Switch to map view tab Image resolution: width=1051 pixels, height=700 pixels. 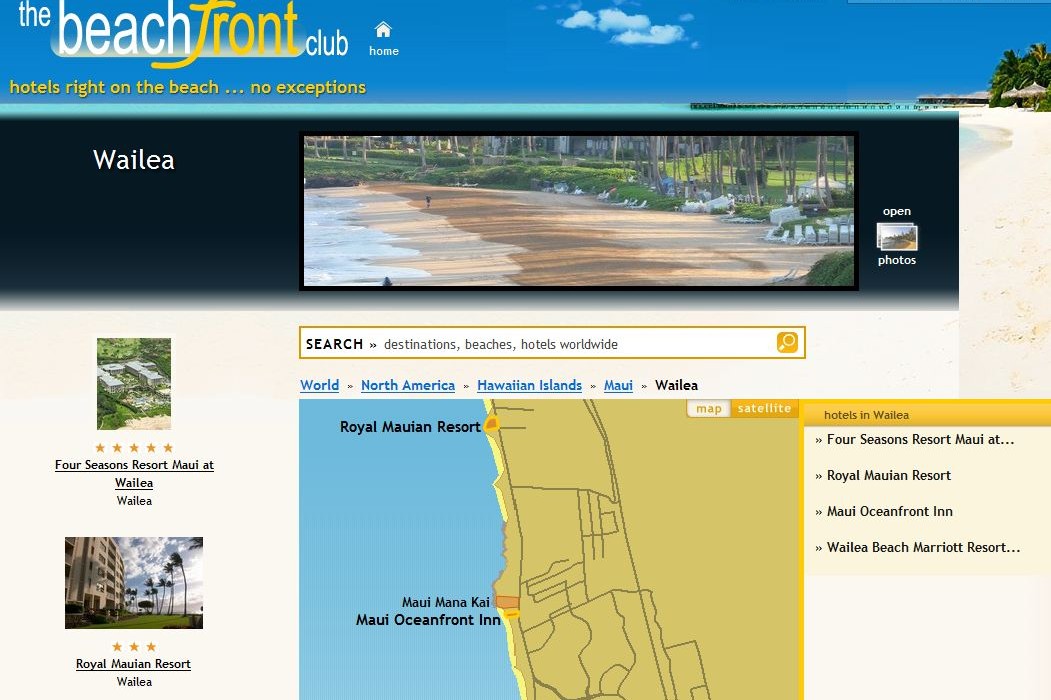(x=709, y=408)
